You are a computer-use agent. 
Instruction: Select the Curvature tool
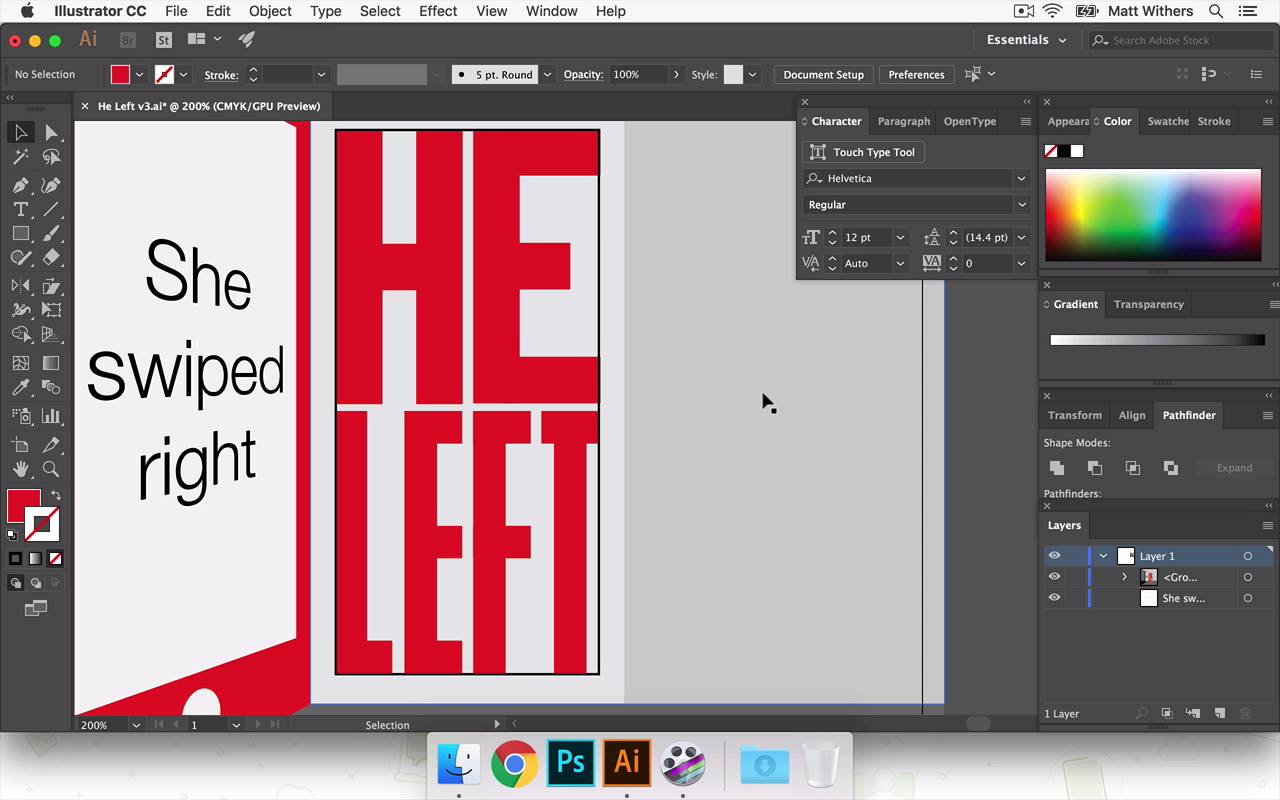pos(51,185)
